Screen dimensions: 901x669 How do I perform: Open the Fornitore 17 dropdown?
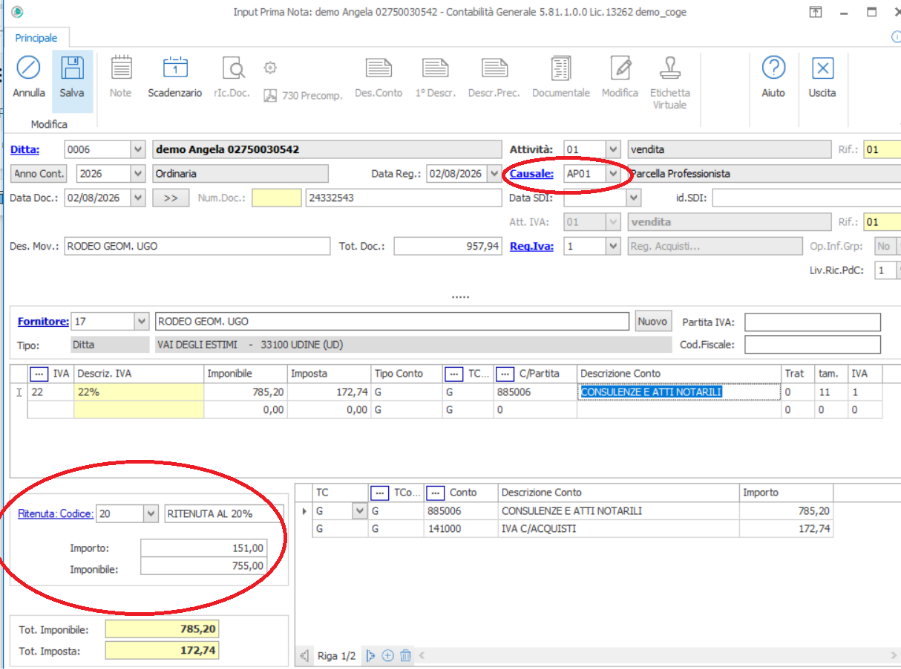141,321
